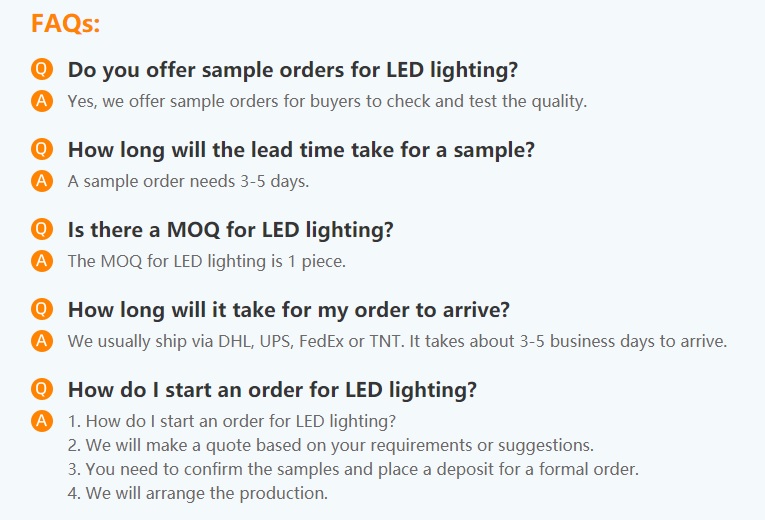765x520 pixels.
Task: Click the A icon beside MOQ 1 piece answer
Action: tap(41, 261)
